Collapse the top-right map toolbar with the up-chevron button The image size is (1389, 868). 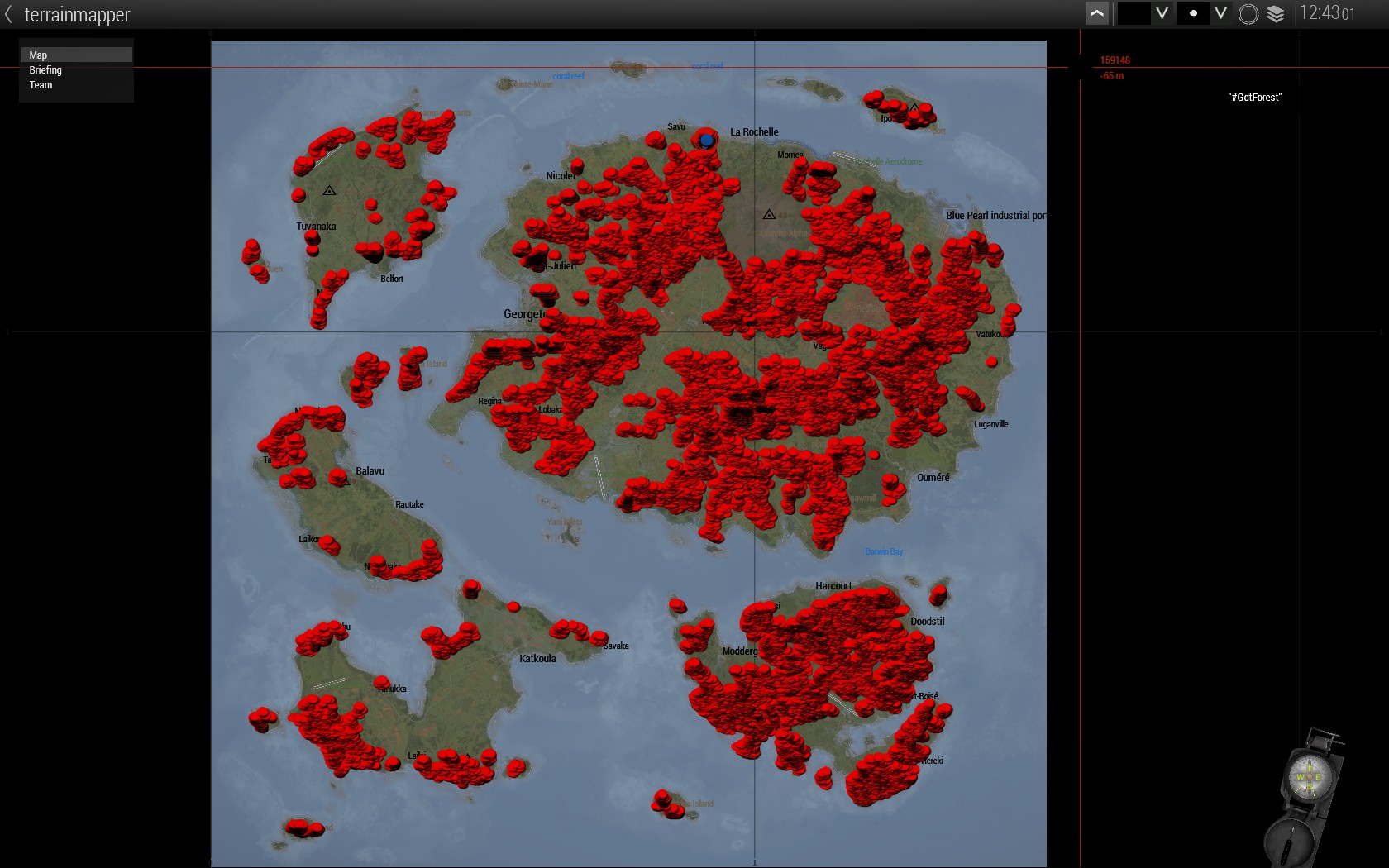point(1097,13)
